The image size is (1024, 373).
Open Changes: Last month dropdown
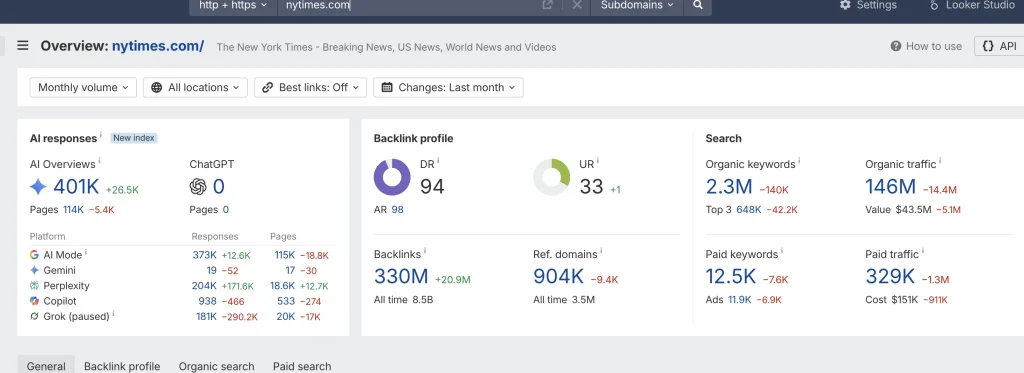(448, 88)
